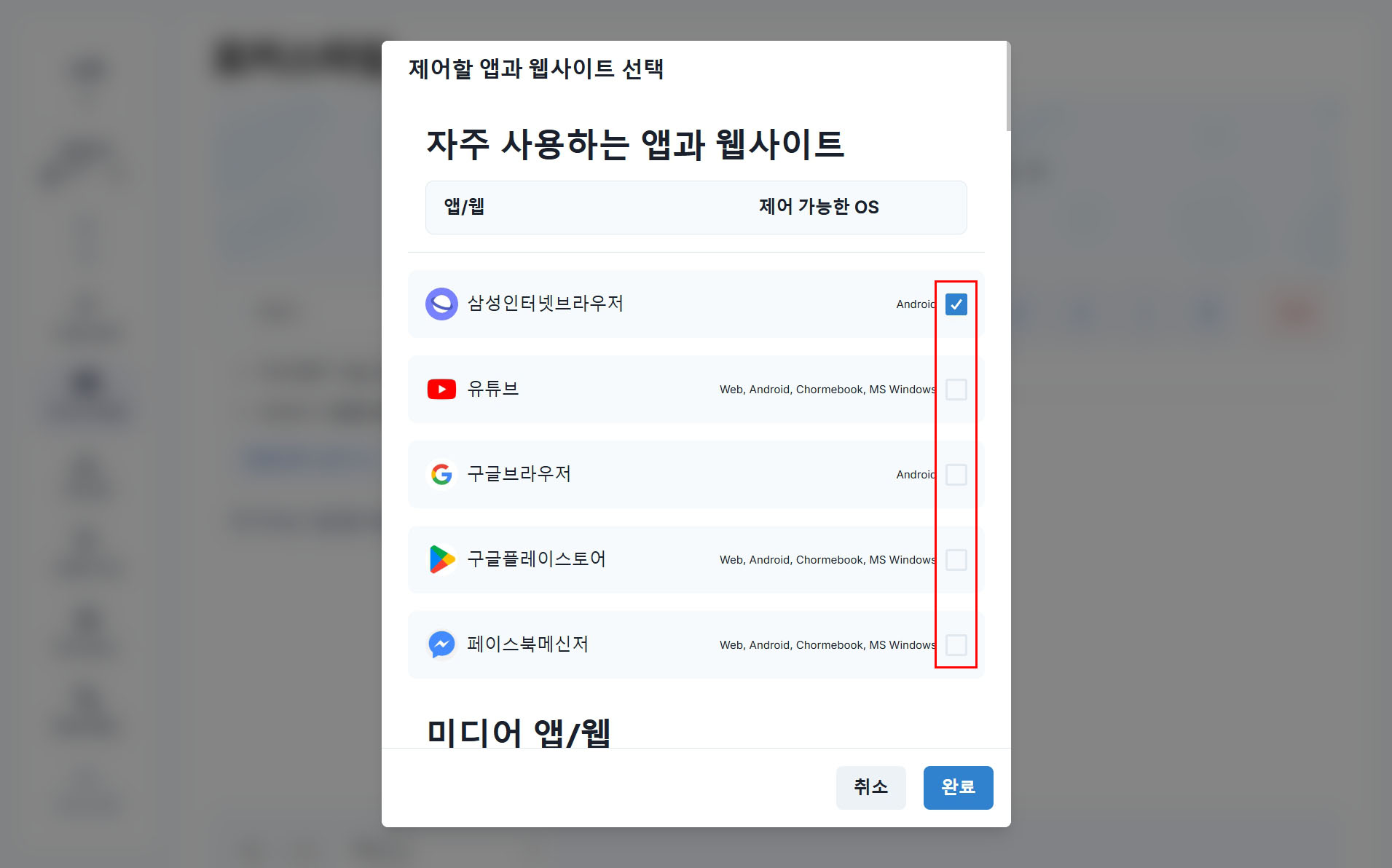Click the Samsung Internet browser icon
Viewport: 1392px width, 868px height.
[441, 304]
